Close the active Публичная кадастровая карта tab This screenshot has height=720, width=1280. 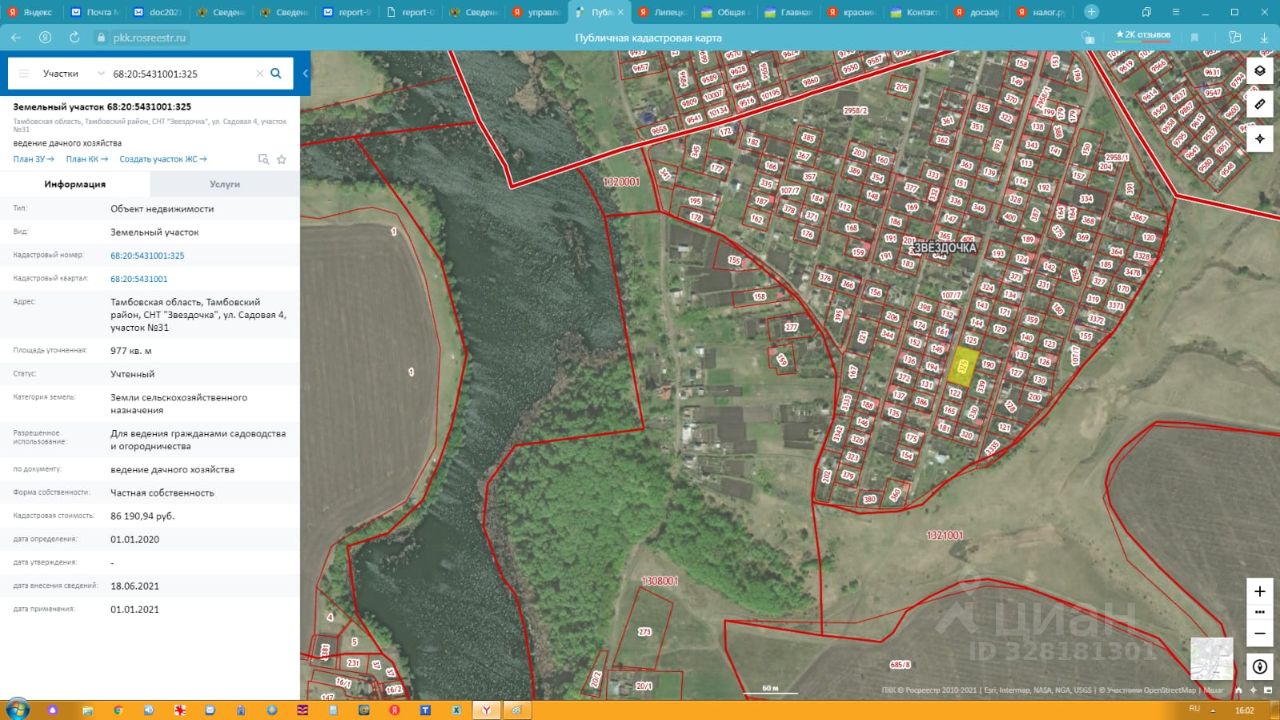620,12
